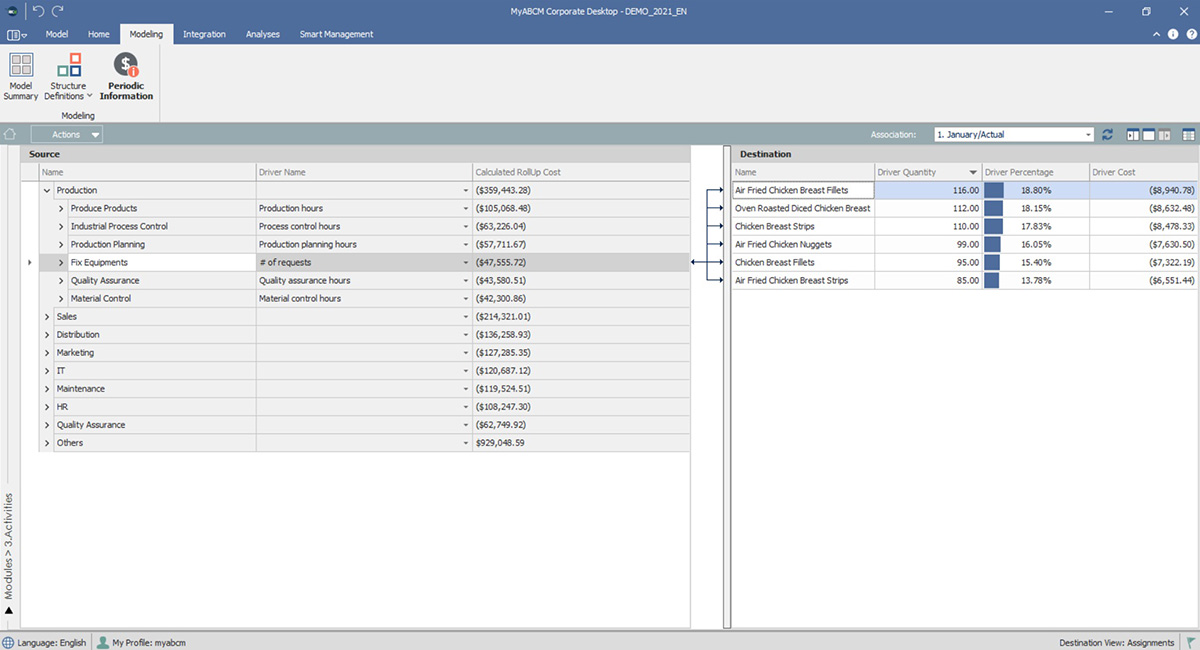Expand the Sales row
The height and width of the screenshot is (650, 1200).
[x=46, y=316]
